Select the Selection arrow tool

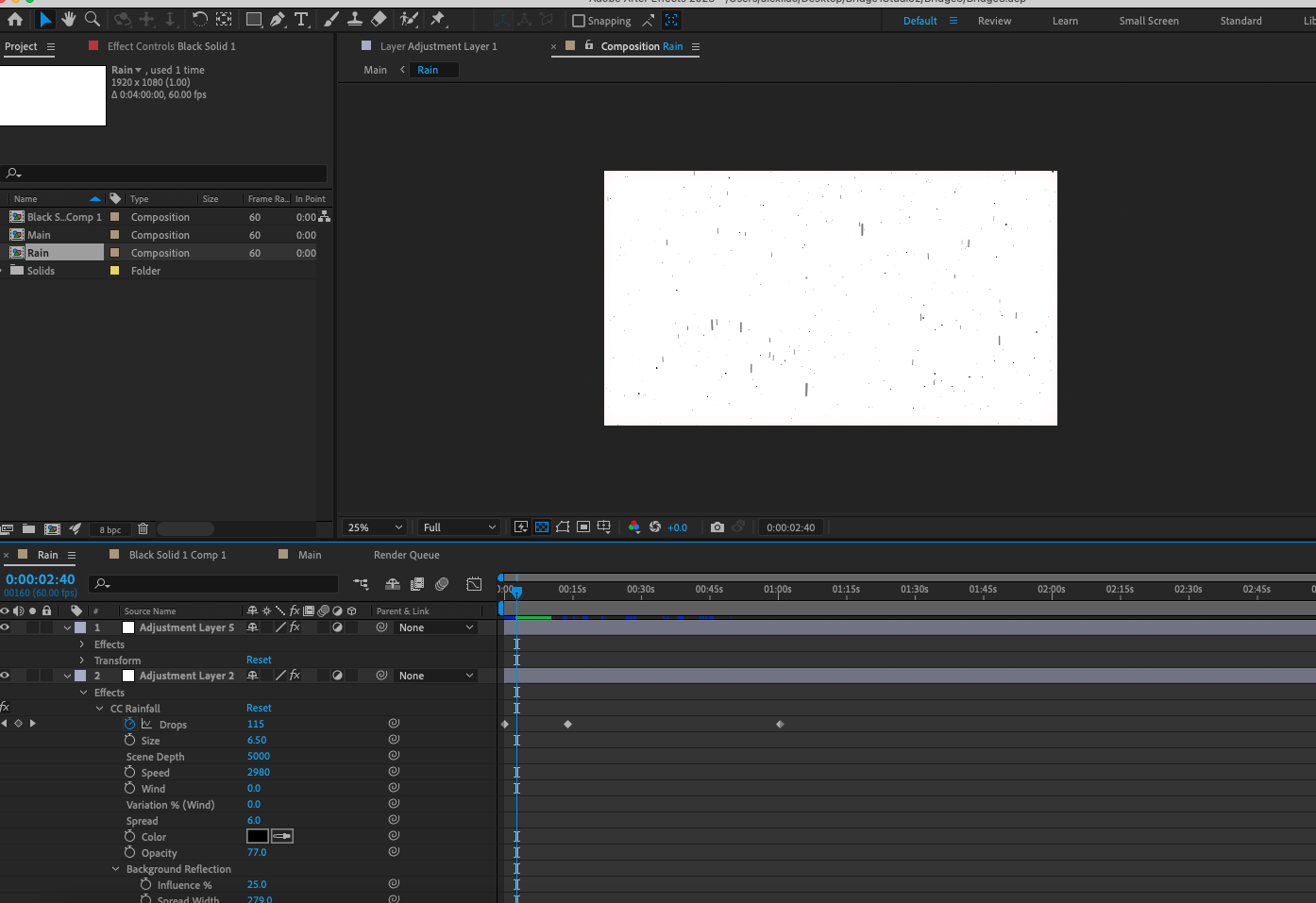coord(45,19)
